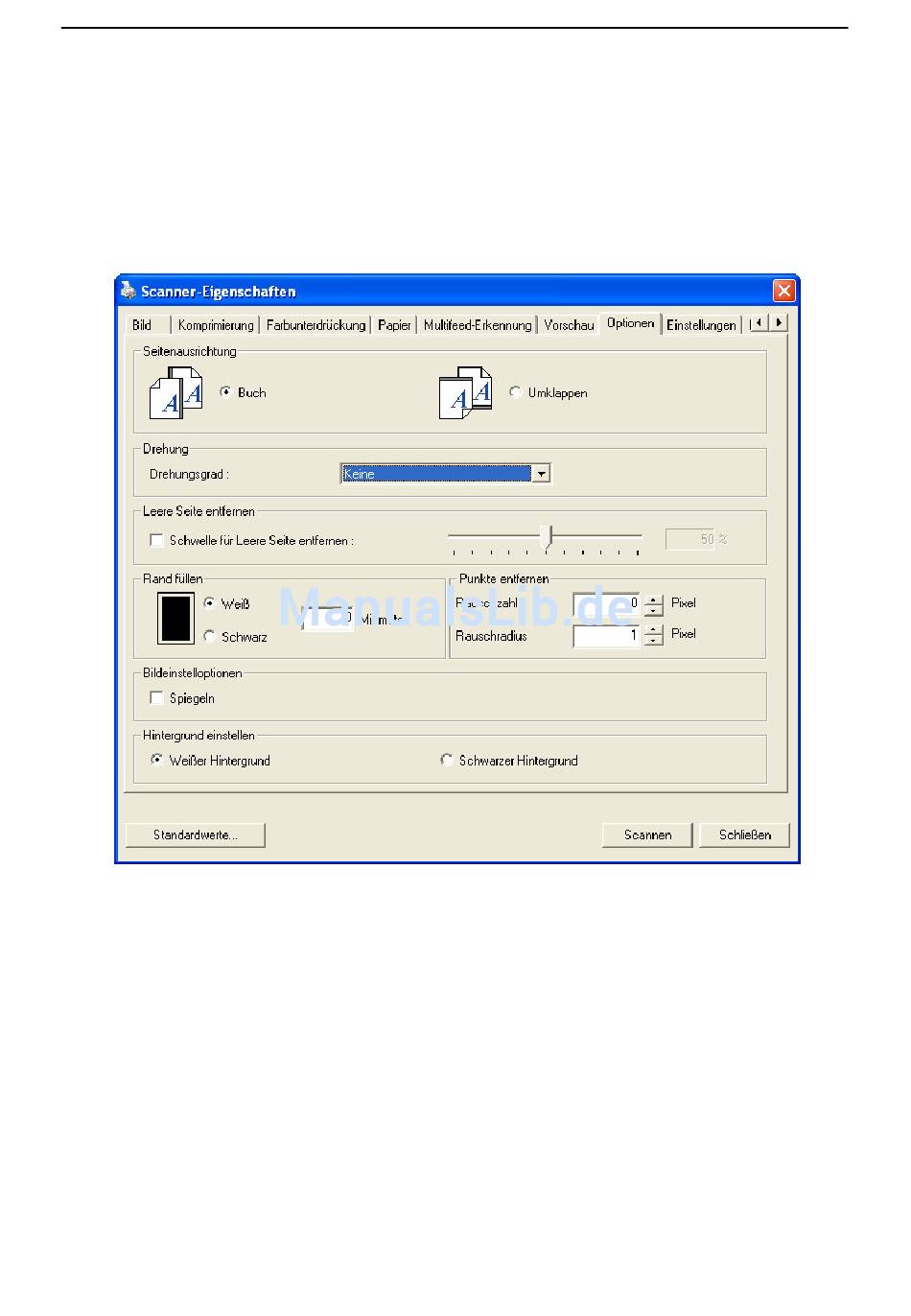Image resolution: width=911 pixels, height=1316 pixels.
Task: Click the 50 % threshold value field
Action: pos(690,539)
